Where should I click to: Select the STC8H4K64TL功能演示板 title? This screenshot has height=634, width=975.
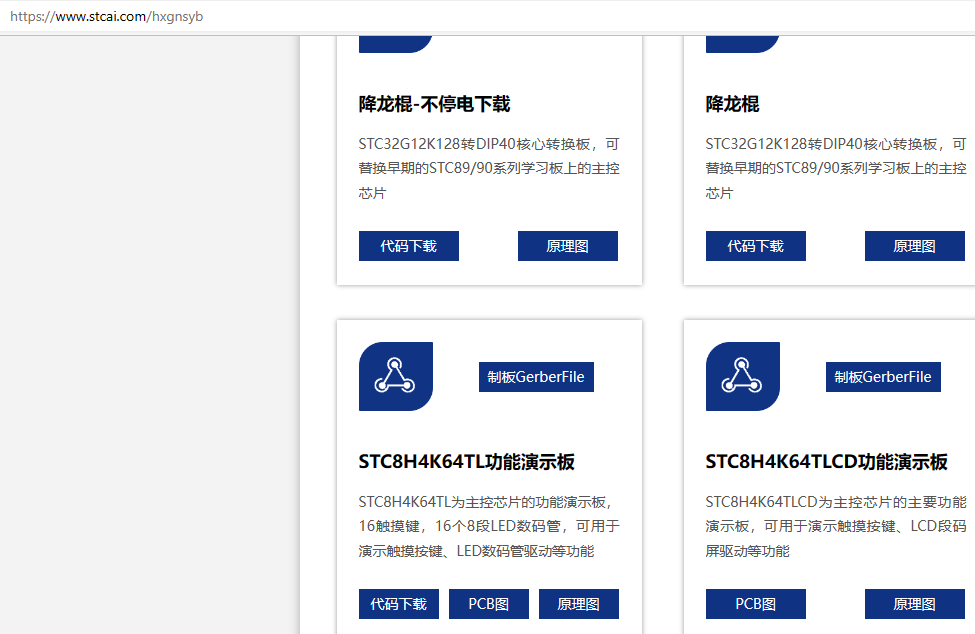click(x=466, y=462)
